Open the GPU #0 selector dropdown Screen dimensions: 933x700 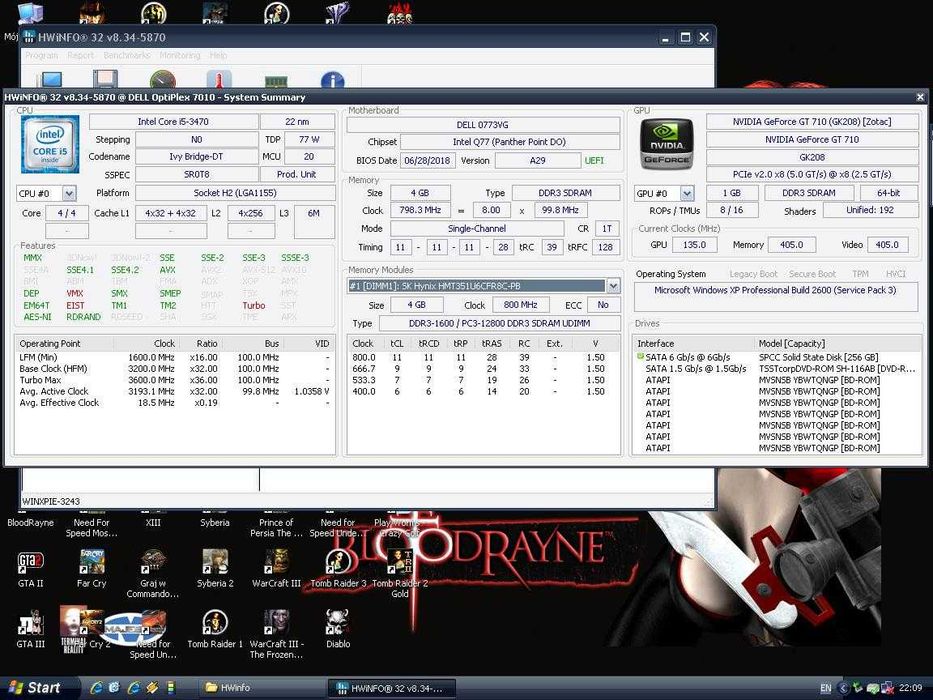point(687,193)
